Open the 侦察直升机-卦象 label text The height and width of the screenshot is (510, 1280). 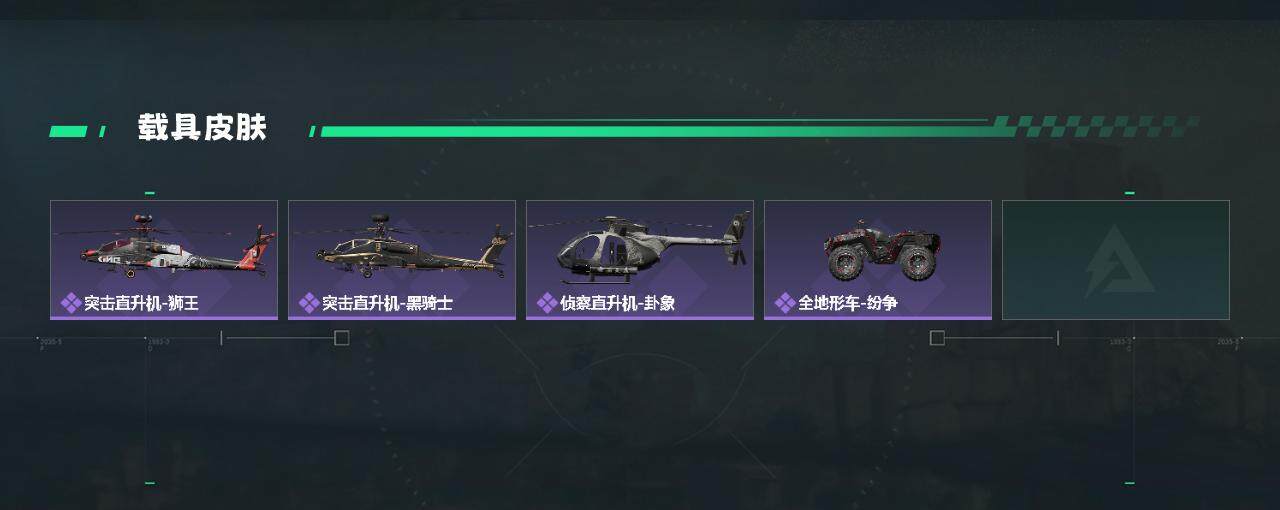[x=618, y=302]
